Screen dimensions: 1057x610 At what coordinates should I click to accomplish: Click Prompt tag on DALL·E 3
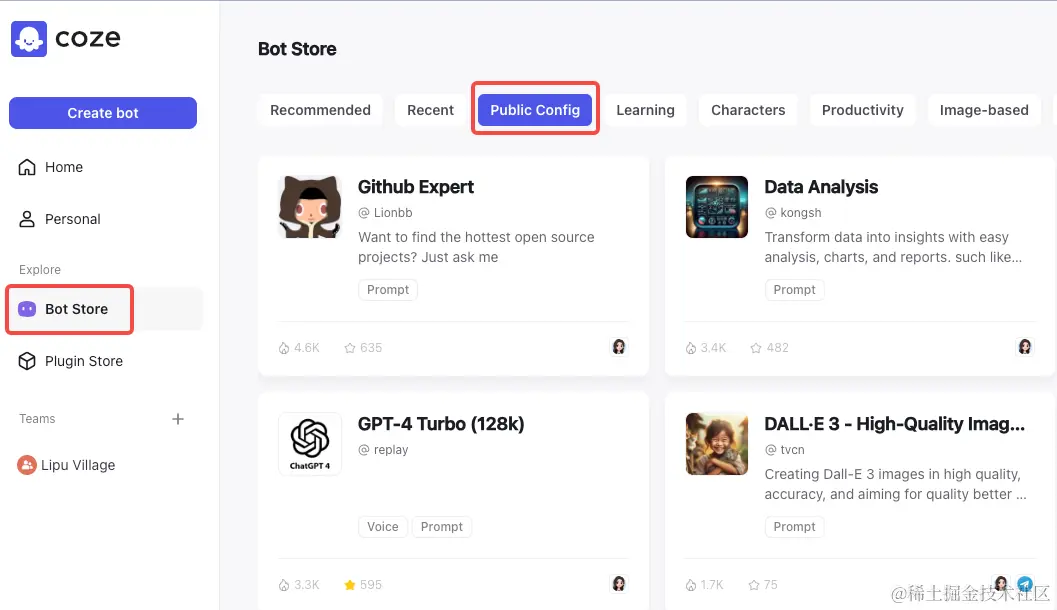click(794, 527)
